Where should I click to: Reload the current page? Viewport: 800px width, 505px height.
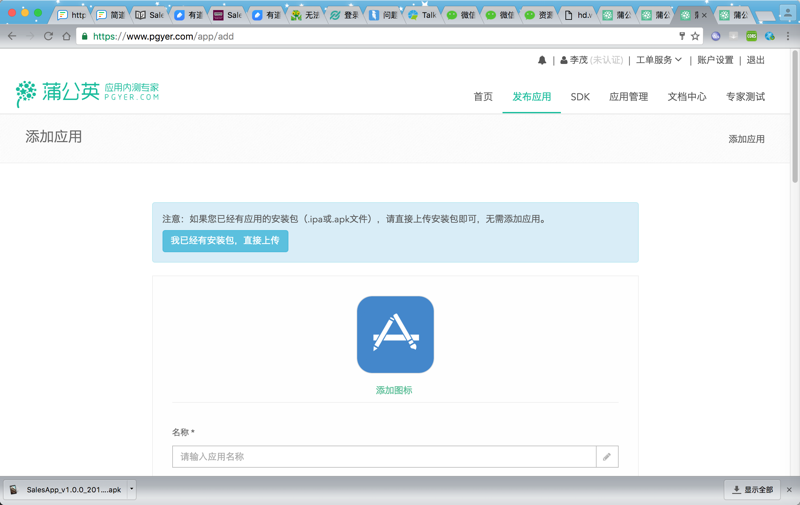click(x=48, y=36)
